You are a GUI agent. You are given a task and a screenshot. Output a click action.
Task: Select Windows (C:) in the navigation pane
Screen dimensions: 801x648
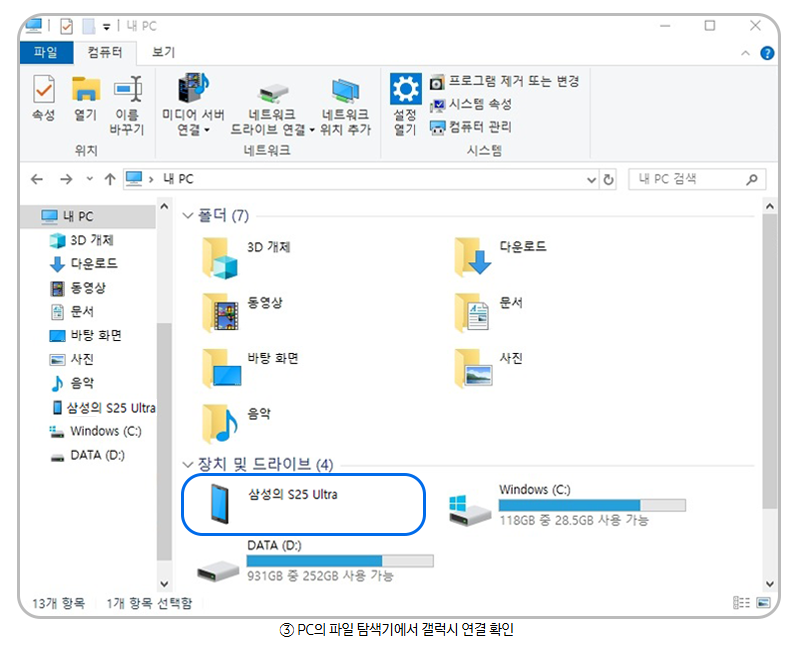pos(96,431)
